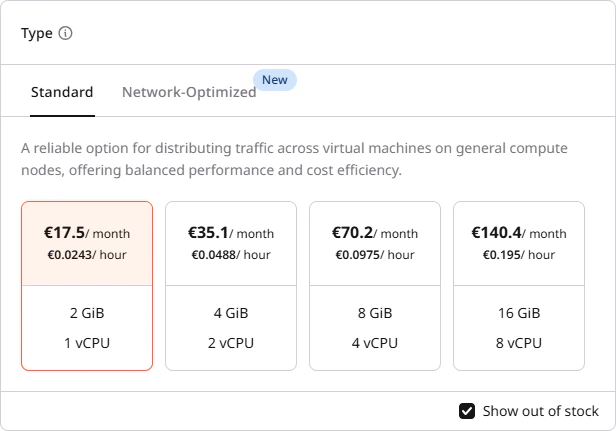Uncheck the Show out of stock checkbox

[467, 411]
